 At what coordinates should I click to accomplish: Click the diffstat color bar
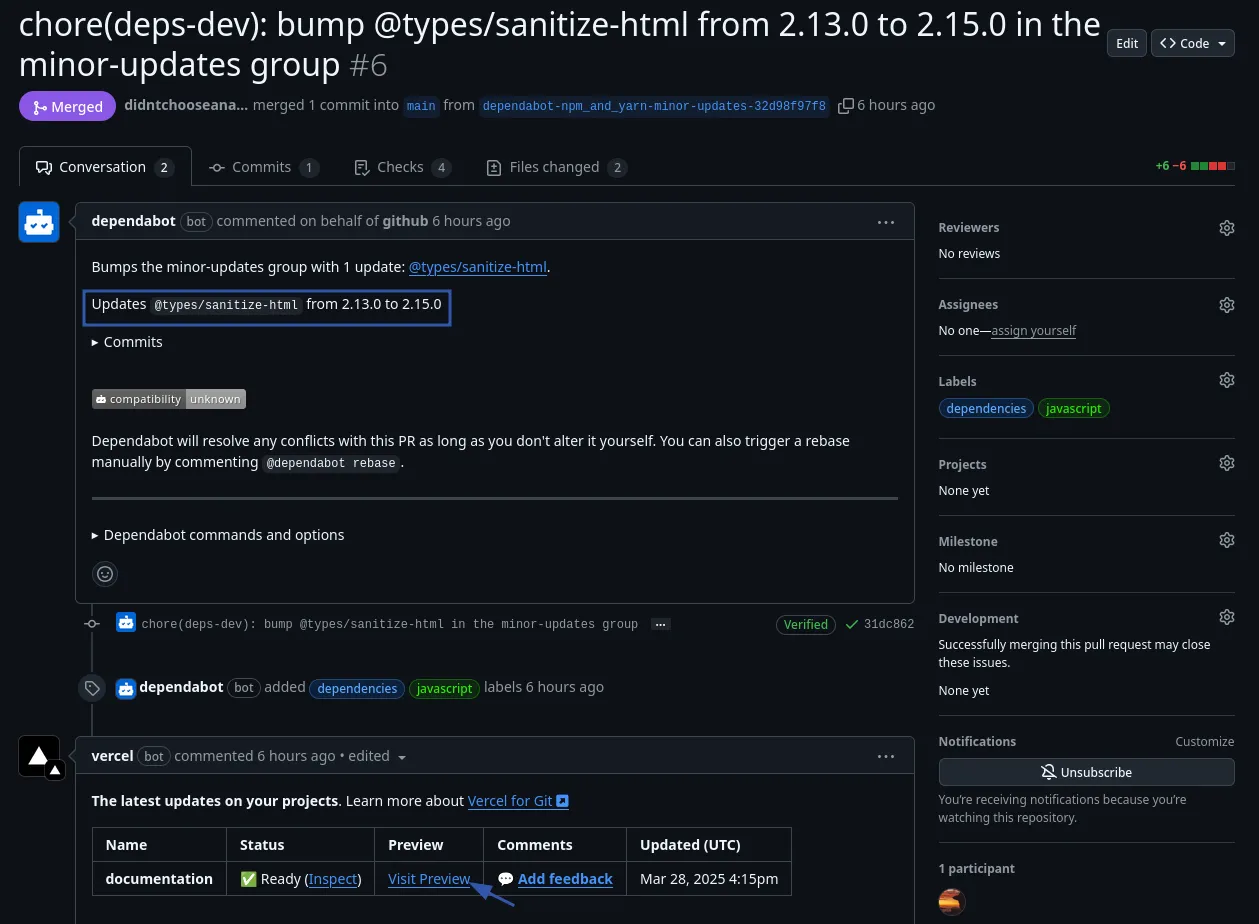(1212, 166)
